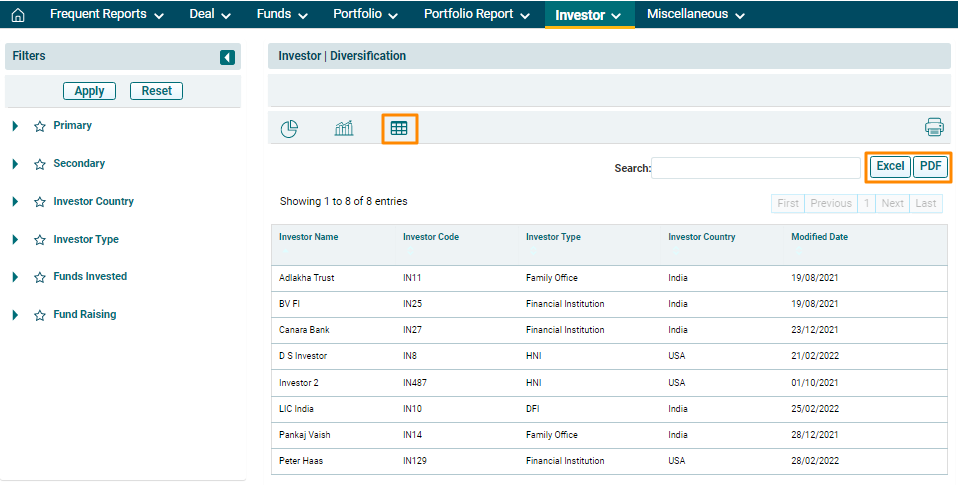Expand the Primary filter triangle

pos(16,126)
